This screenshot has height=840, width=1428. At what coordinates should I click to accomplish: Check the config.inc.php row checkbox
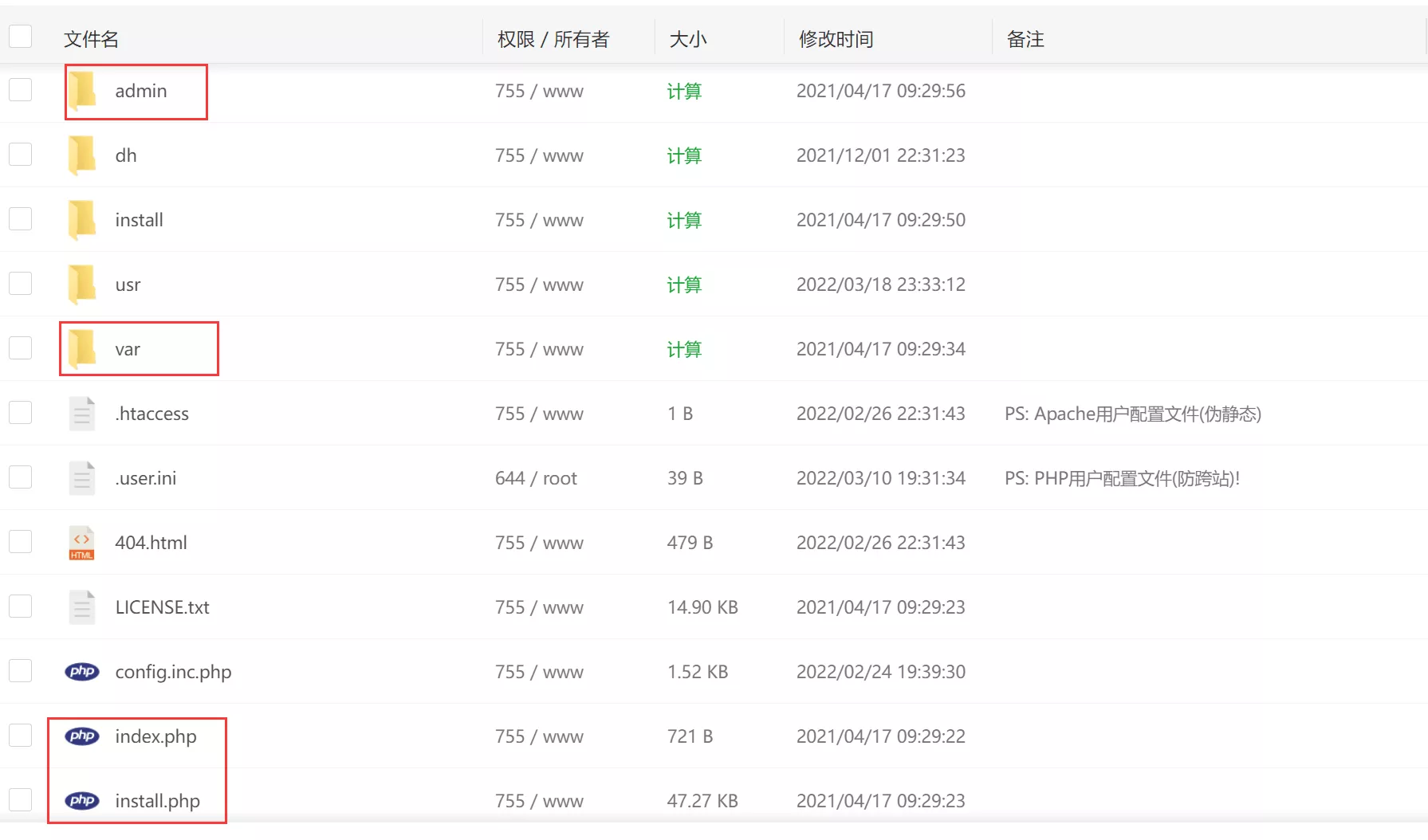point(20,670)
